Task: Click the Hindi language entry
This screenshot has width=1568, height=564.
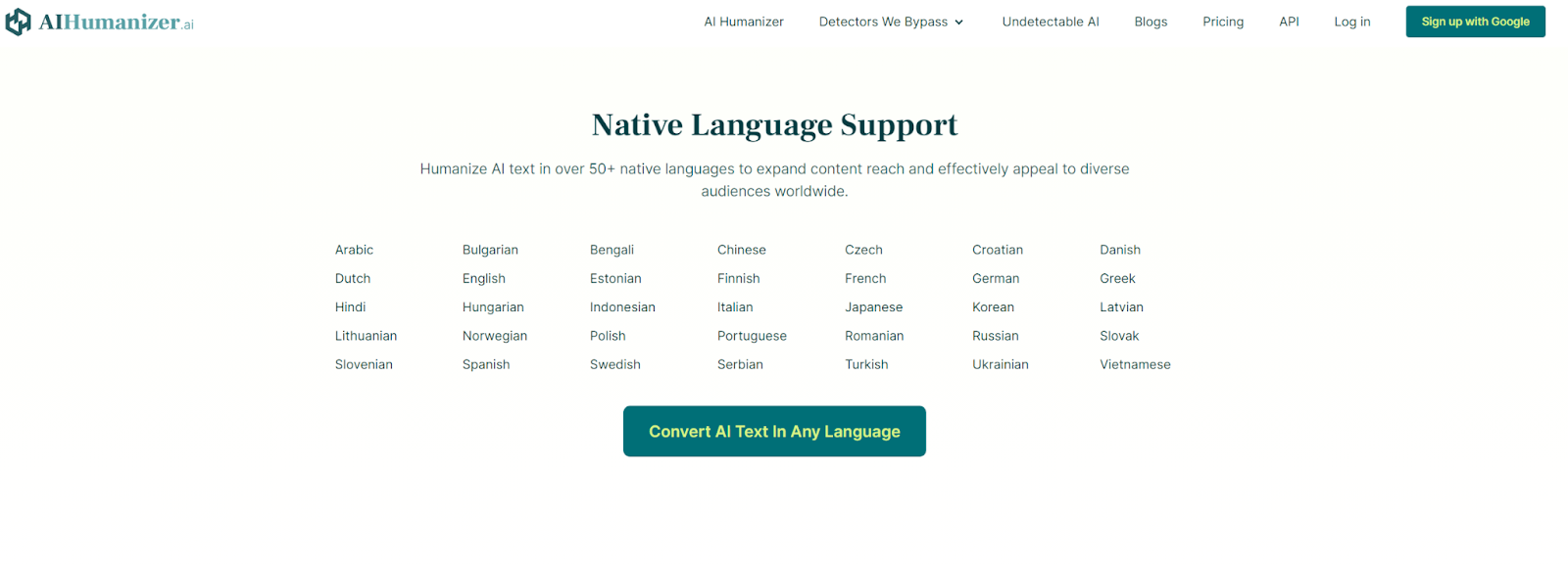Action: click(350, 306)
